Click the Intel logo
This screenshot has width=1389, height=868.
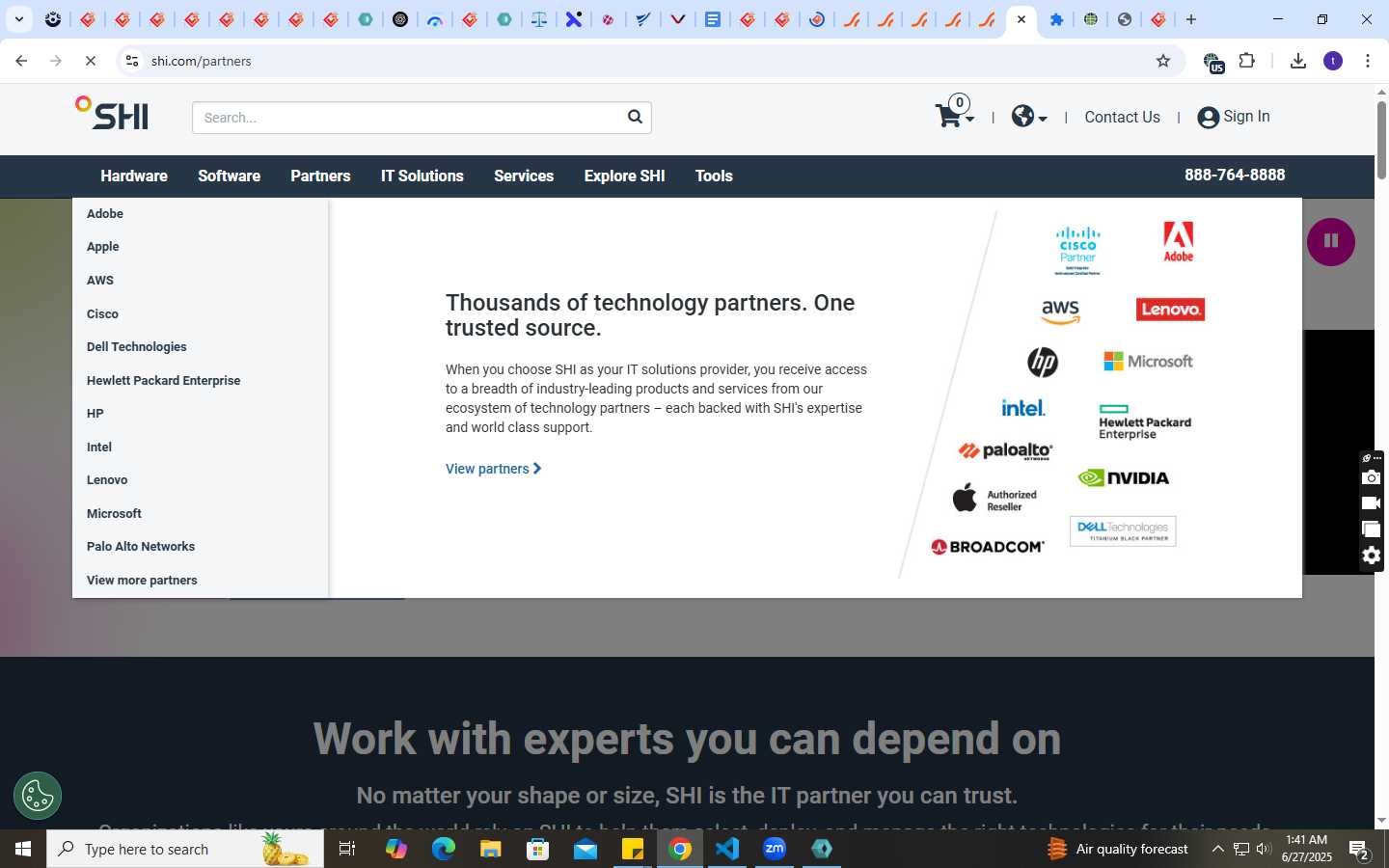(x=1023, y=408)
